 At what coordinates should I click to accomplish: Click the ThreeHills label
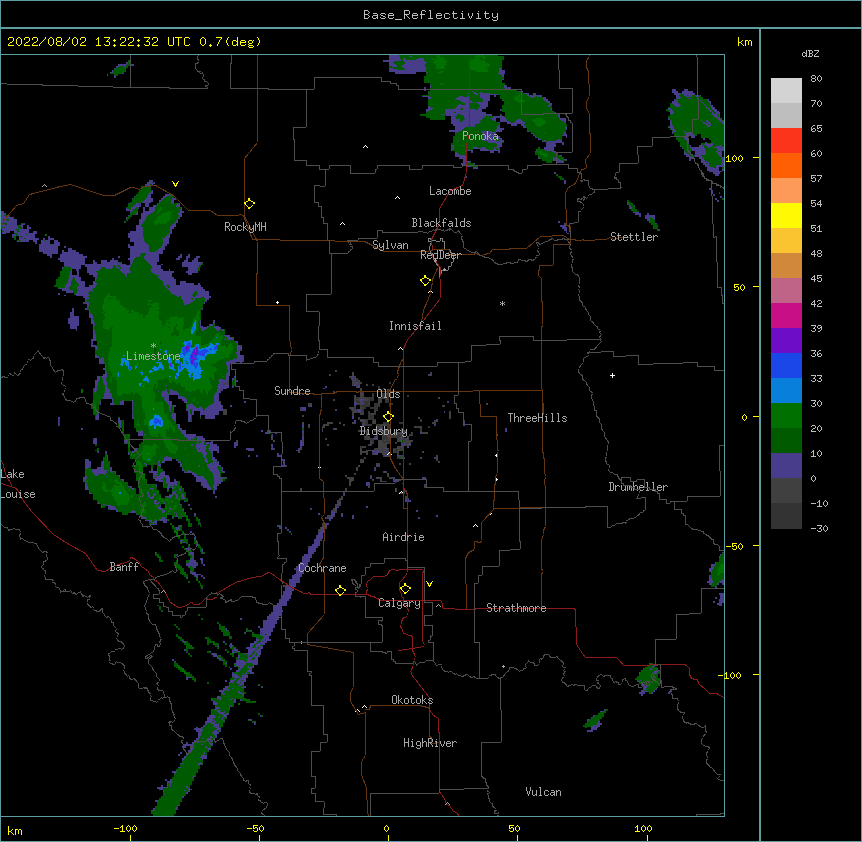pyautogui.click(x=537, y=418)
